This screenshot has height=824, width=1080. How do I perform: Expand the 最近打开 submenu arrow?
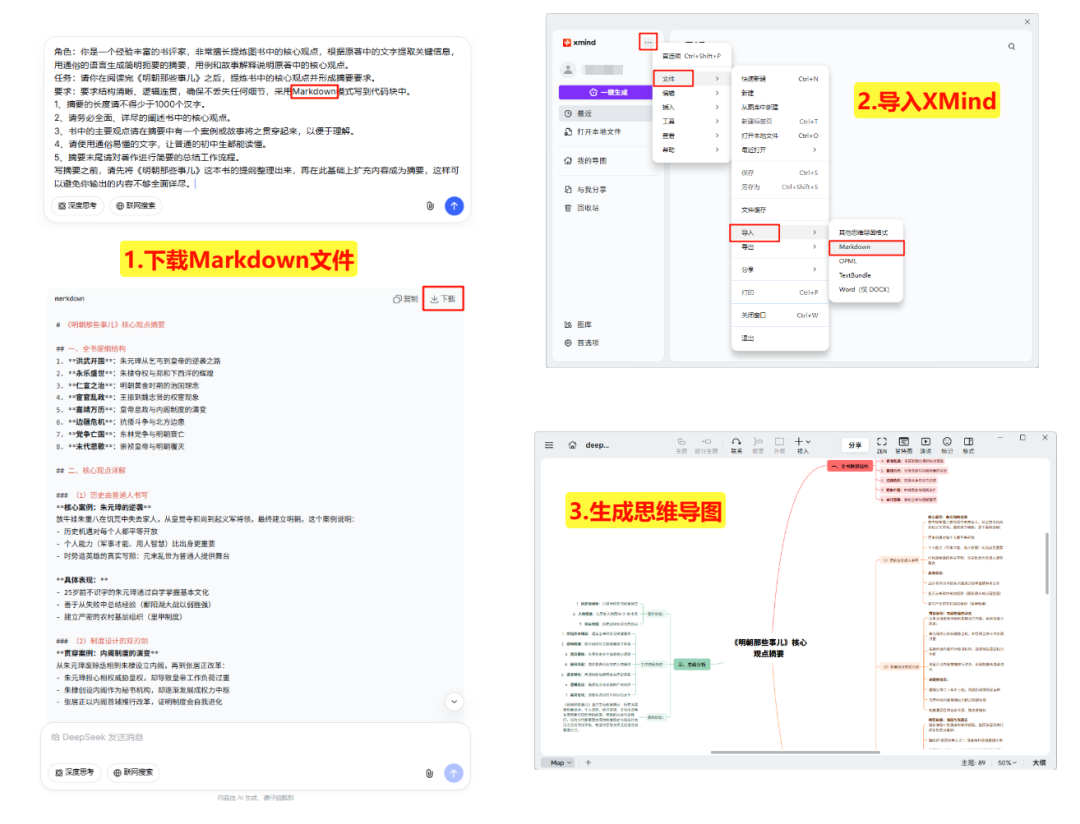(x=815, y=150)
